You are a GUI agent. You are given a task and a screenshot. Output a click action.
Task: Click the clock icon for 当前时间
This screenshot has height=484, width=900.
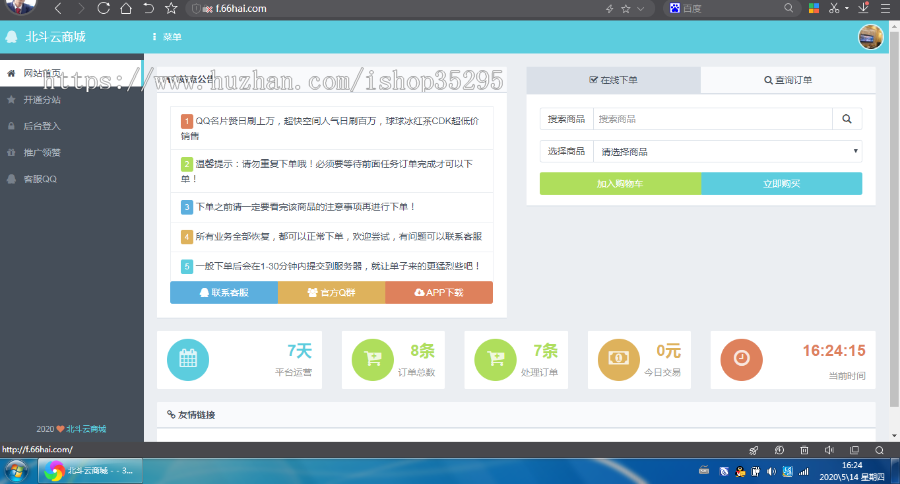[742, 359]
